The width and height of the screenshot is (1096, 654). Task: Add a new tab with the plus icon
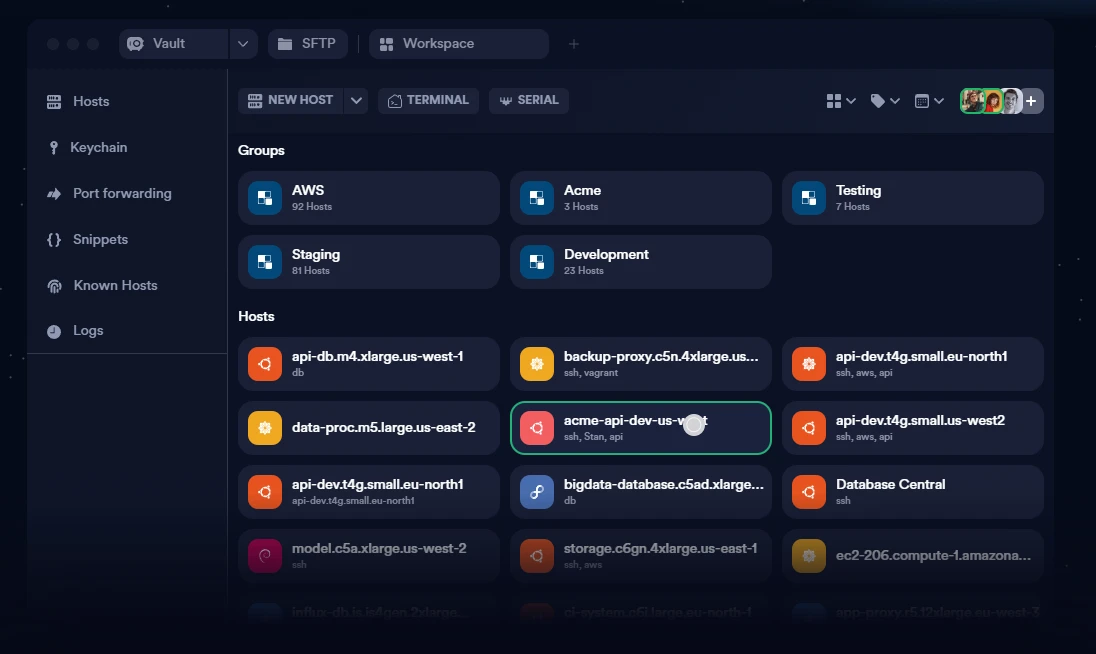[574, 44]
